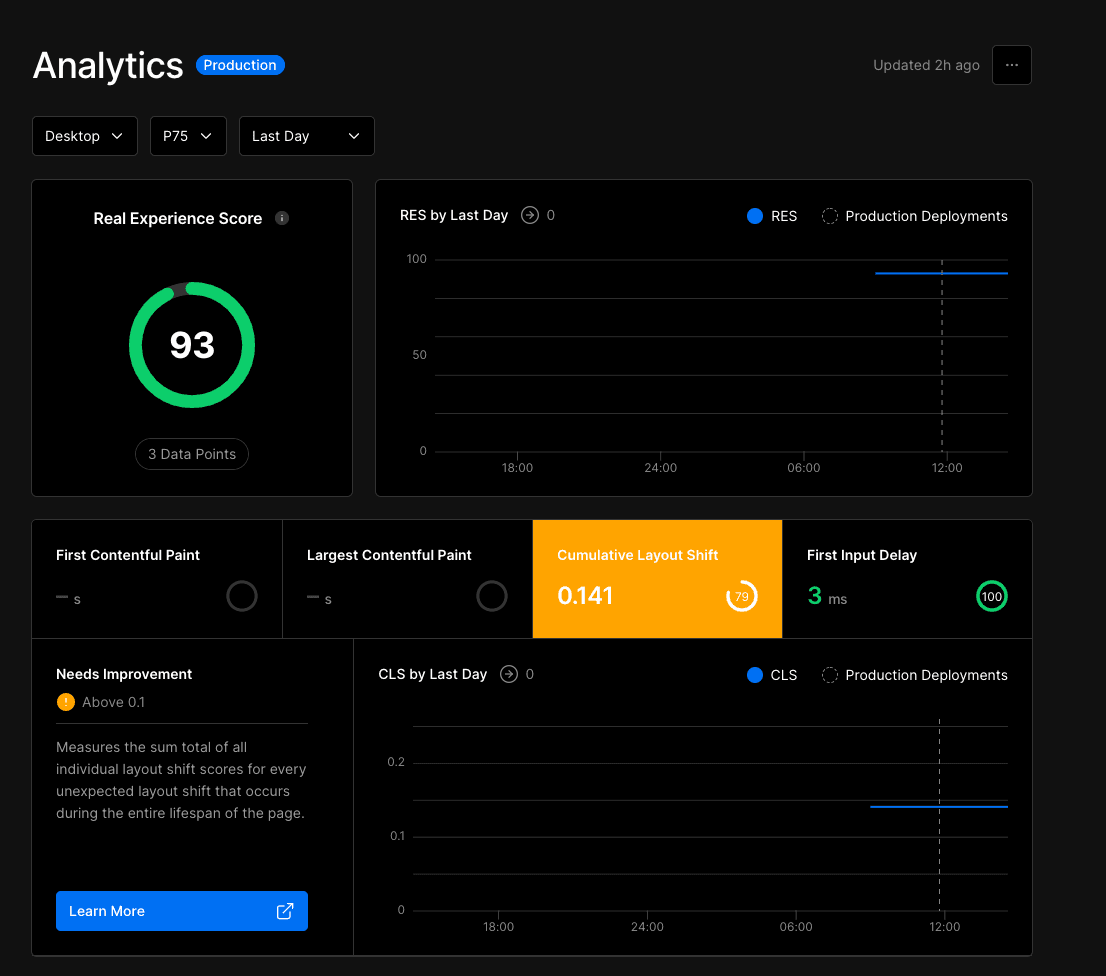Image resolution: width=1106 pixels, height=976 pixels.
Task: Toggle Production Deployments in the CLS chart legend
Action: pos(914,675)
